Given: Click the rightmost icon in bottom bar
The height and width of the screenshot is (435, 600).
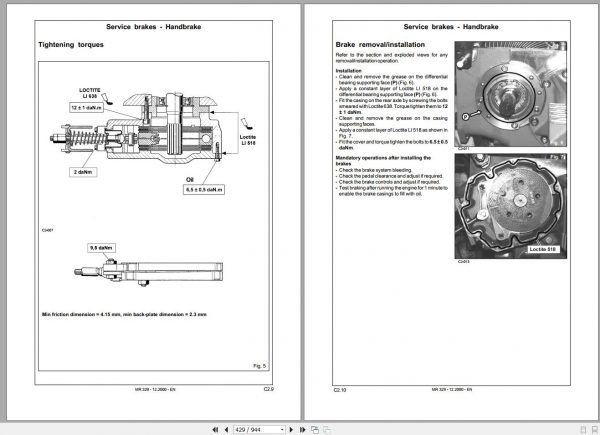Looking at the screenshot, I should [595, 430].
